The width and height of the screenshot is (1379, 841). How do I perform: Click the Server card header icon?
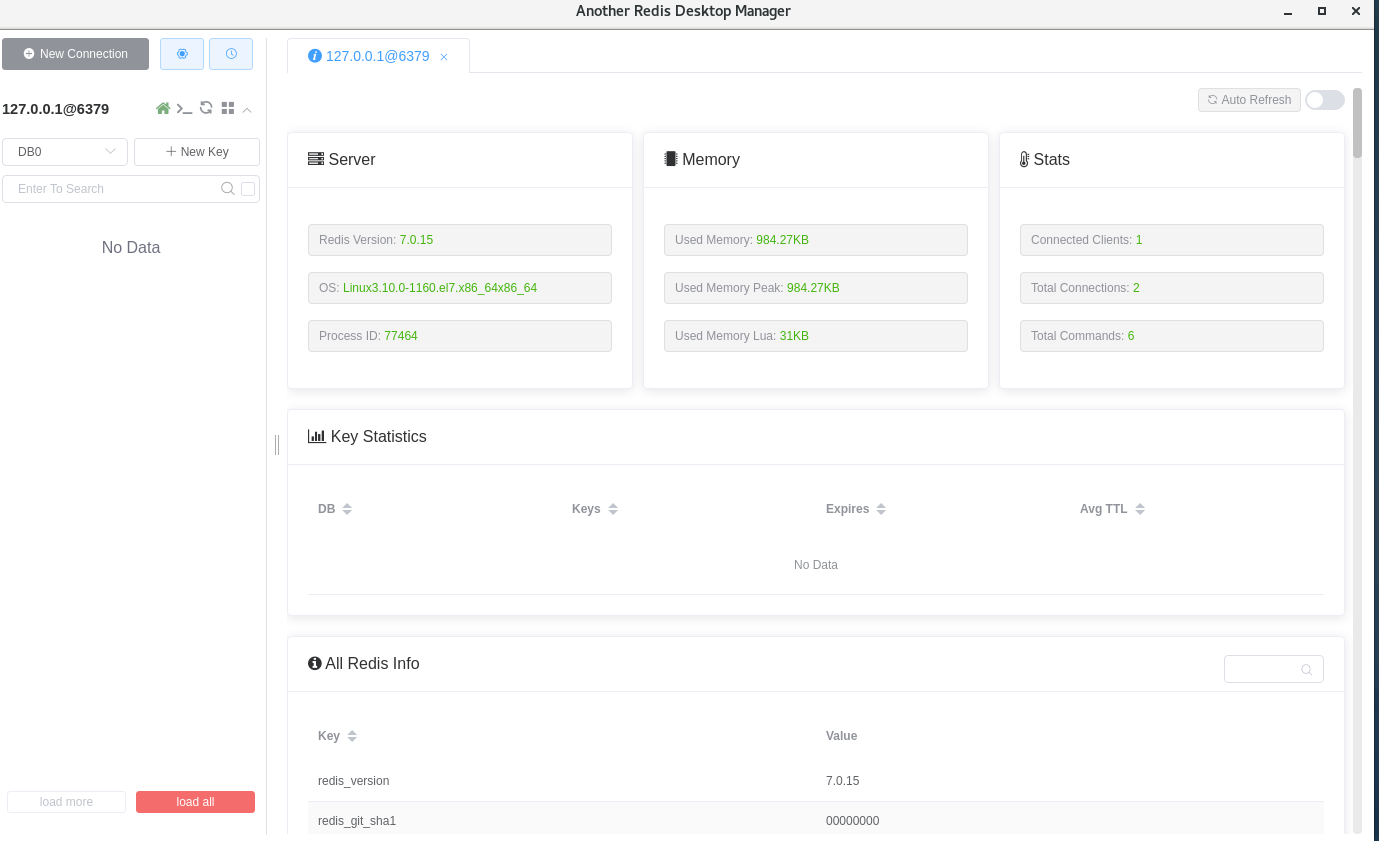pyautogui.click(x=316, y=159)
